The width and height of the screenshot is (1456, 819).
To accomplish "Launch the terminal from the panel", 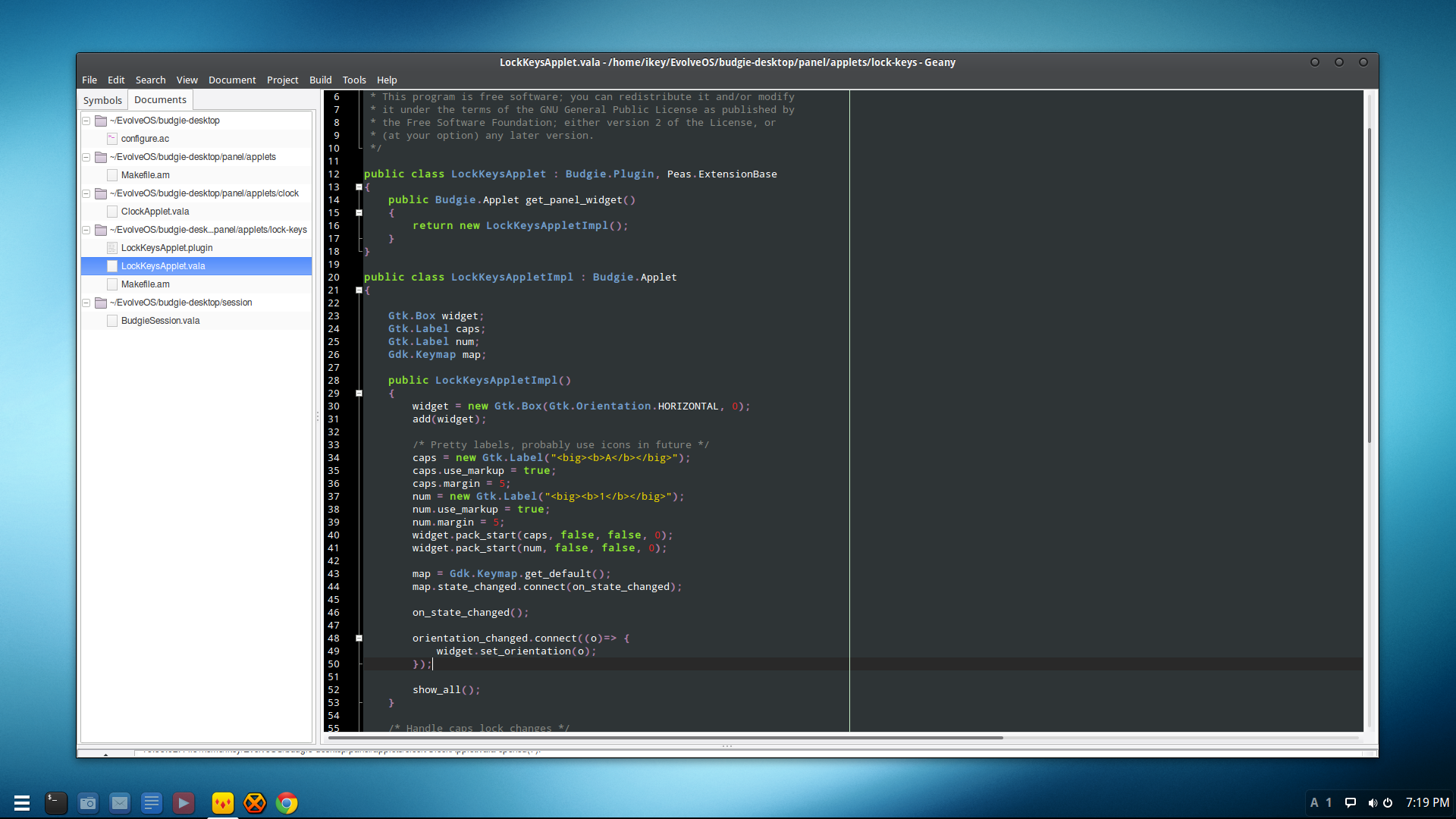I will (x=55, y=803).
